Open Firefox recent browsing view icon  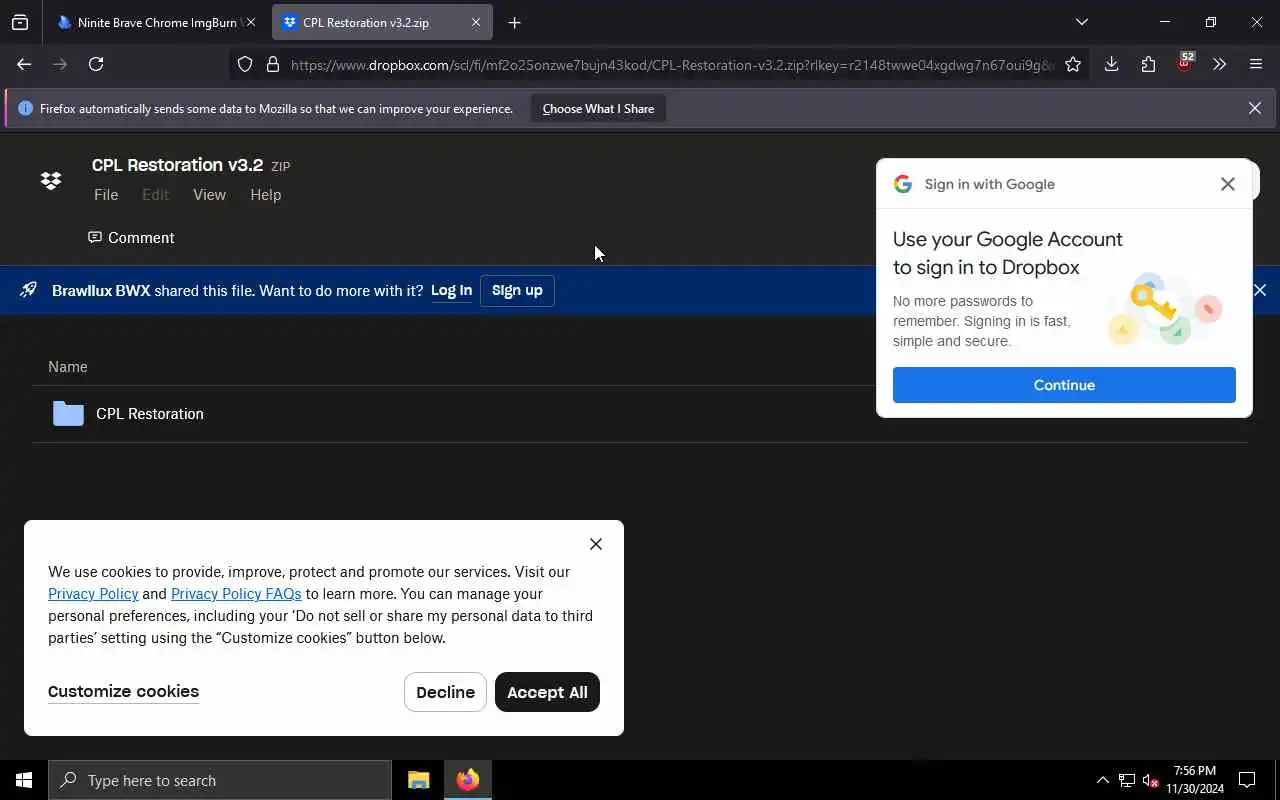(20, 22)
